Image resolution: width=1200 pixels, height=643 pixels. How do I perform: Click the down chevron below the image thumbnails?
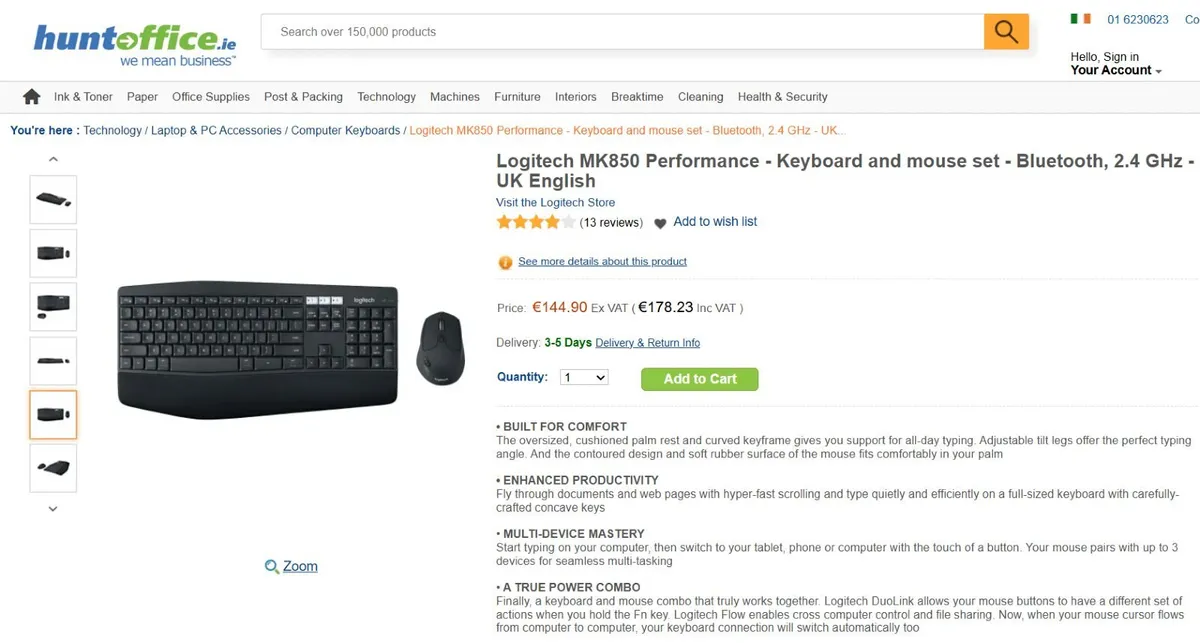pyautogui.click(x=53, y=509)
